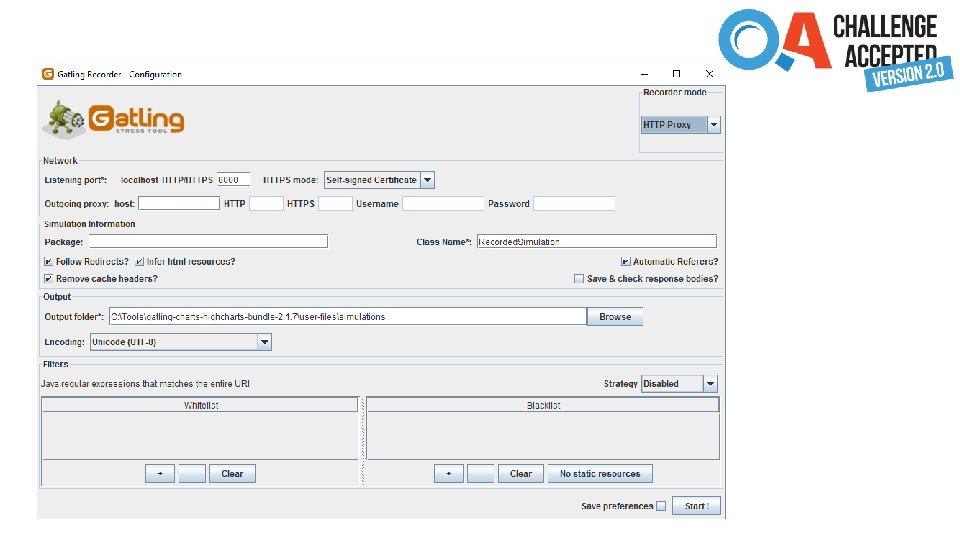Click the Outgoing proxy HTTP port field

pyautogui.click(x=266, y=203)
